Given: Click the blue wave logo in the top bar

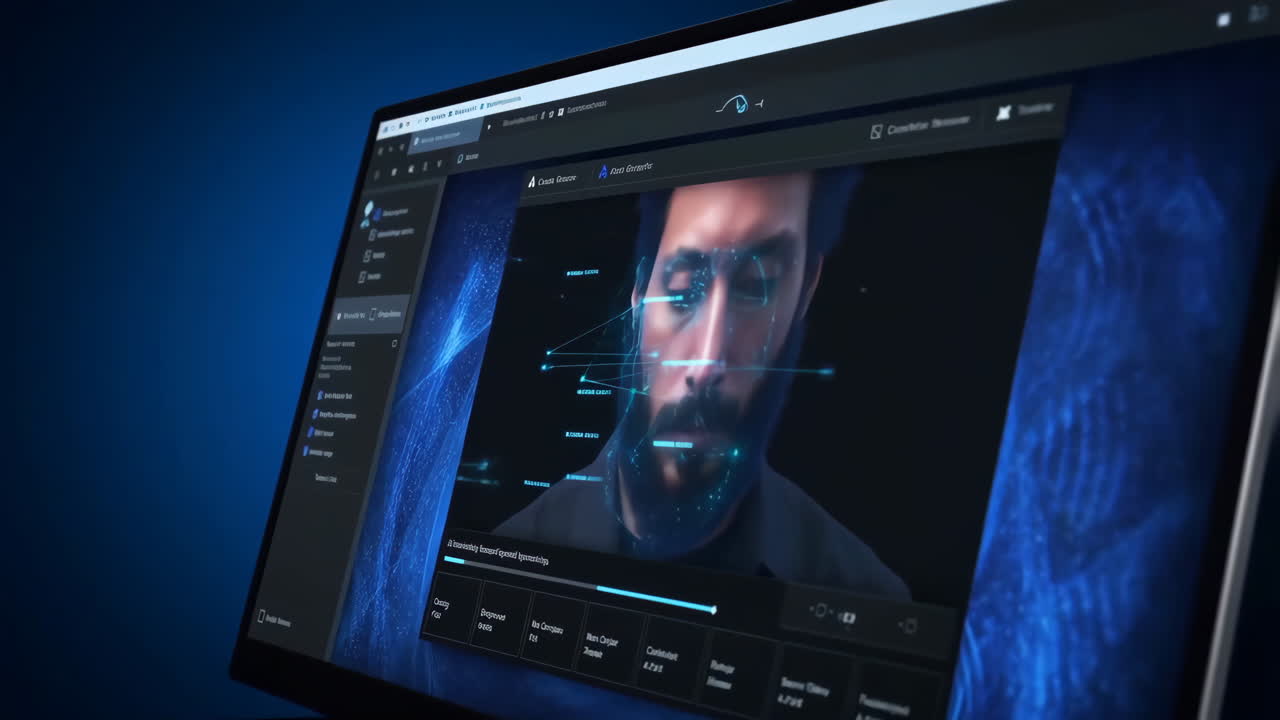Looking at the screenshot, I should click(x=737, y=104).
